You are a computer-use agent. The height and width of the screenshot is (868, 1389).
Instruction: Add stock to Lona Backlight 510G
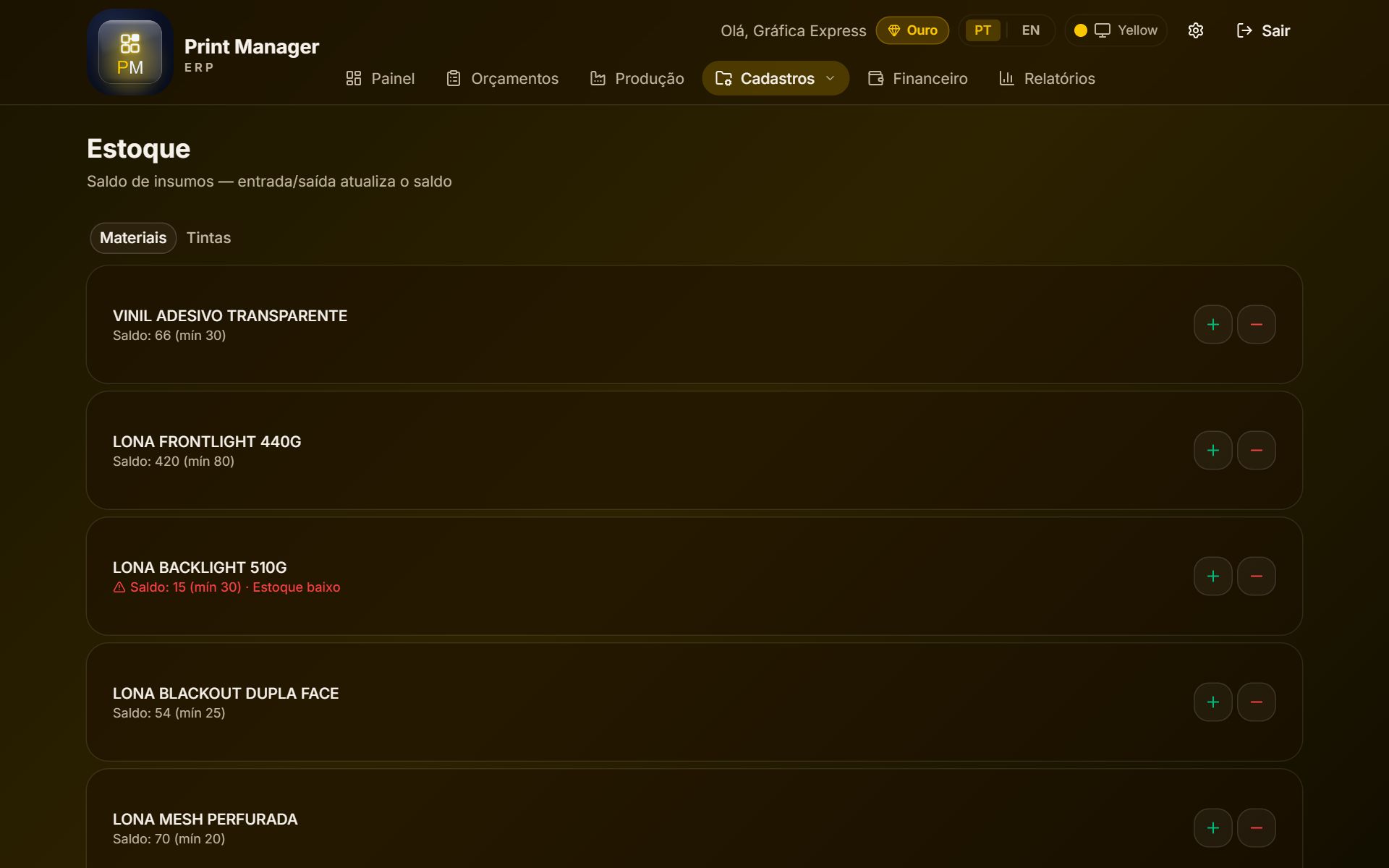click(x=1213, y=576)
